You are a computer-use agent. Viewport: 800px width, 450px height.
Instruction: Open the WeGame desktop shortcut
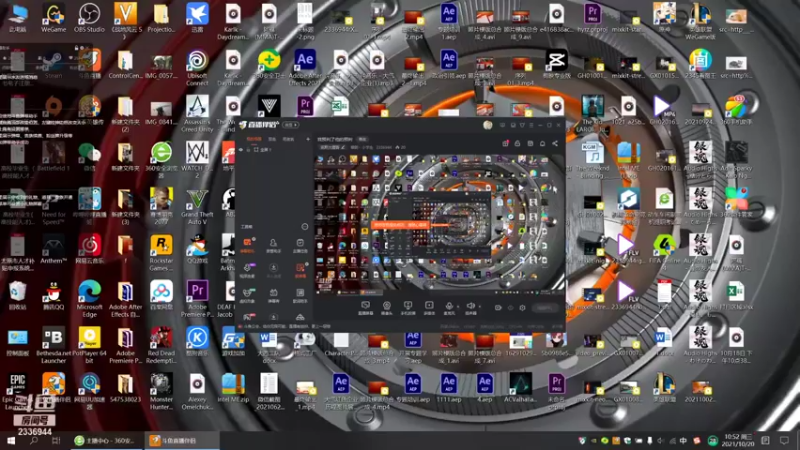pyautogui.click(x=54, y=18)
